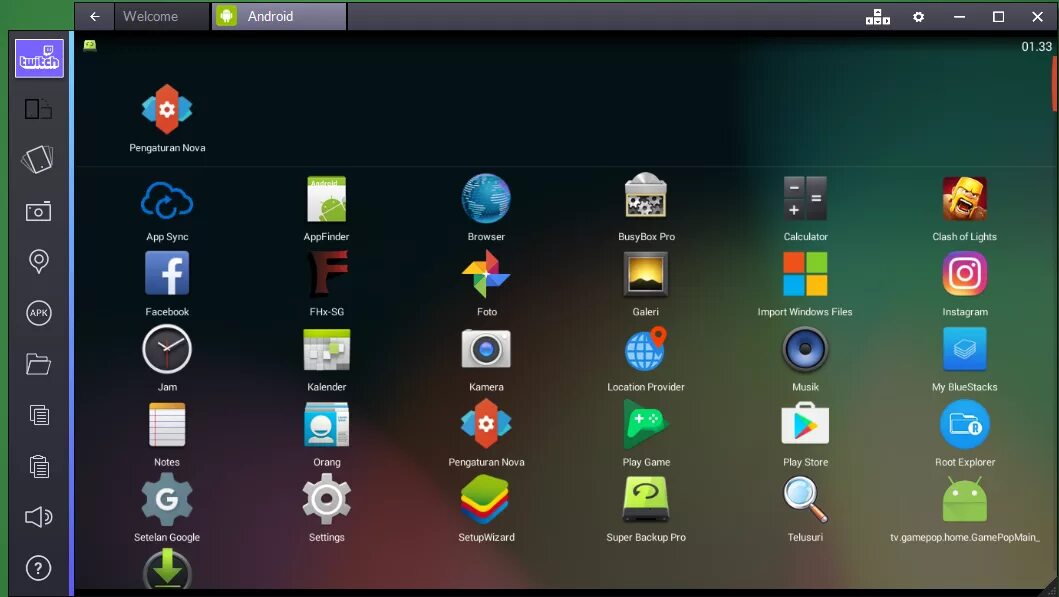Click the copy sidebar icon
The height and width of the screenshot is (597, 1059).
point(39,415)
